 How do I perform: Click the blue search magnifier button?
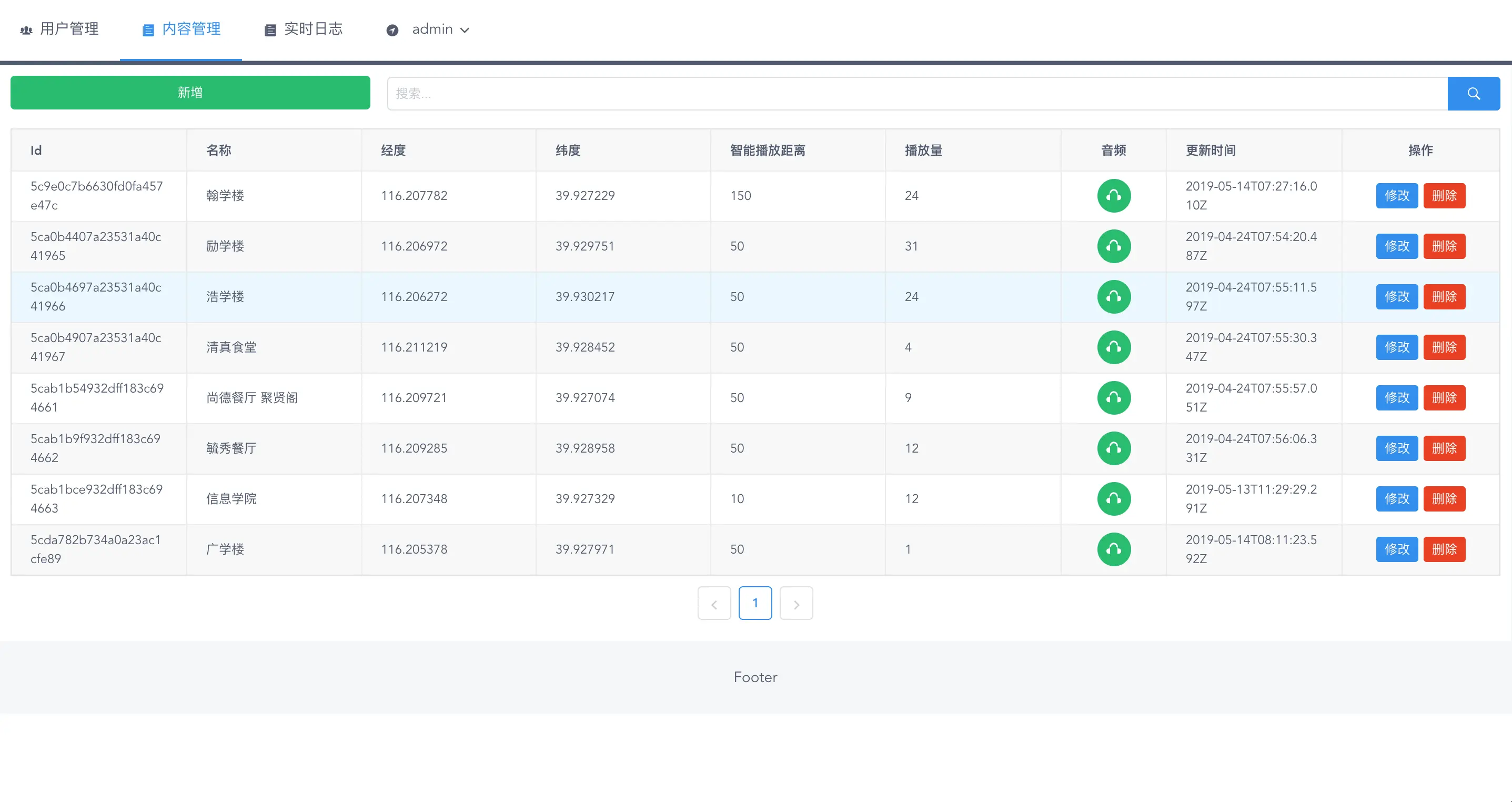pyautogui.click(x=1473, y=93)
